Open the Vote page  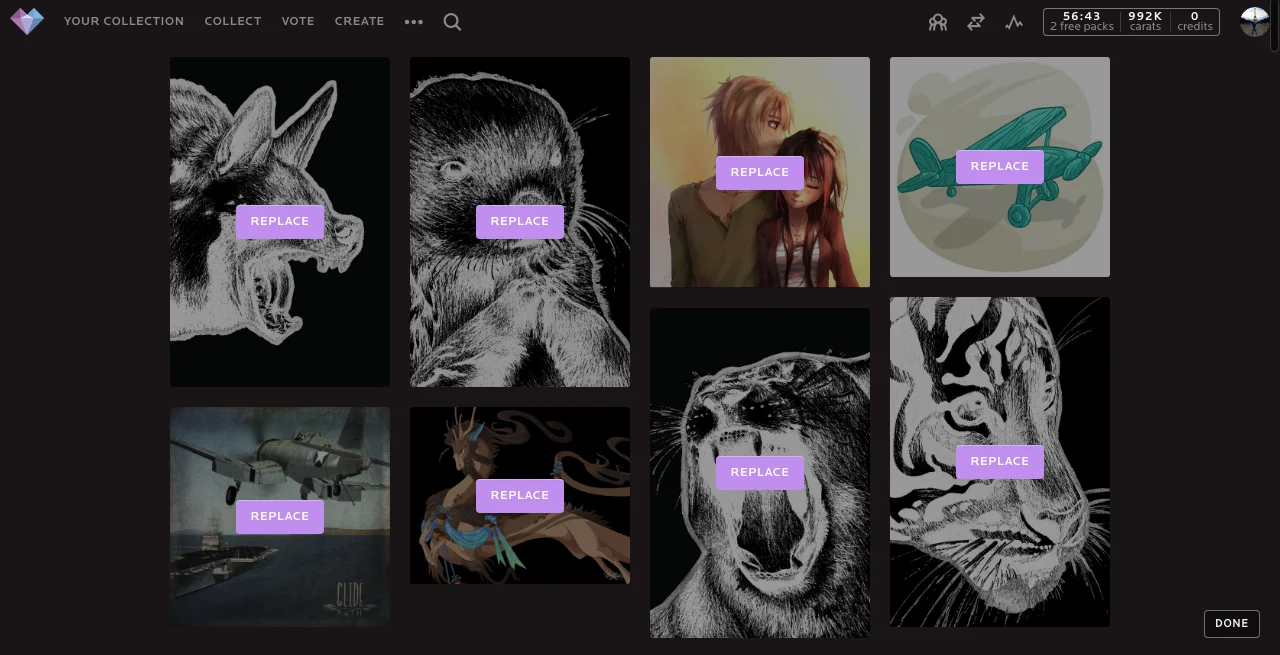pyautogui.click(x=298, y=21)
